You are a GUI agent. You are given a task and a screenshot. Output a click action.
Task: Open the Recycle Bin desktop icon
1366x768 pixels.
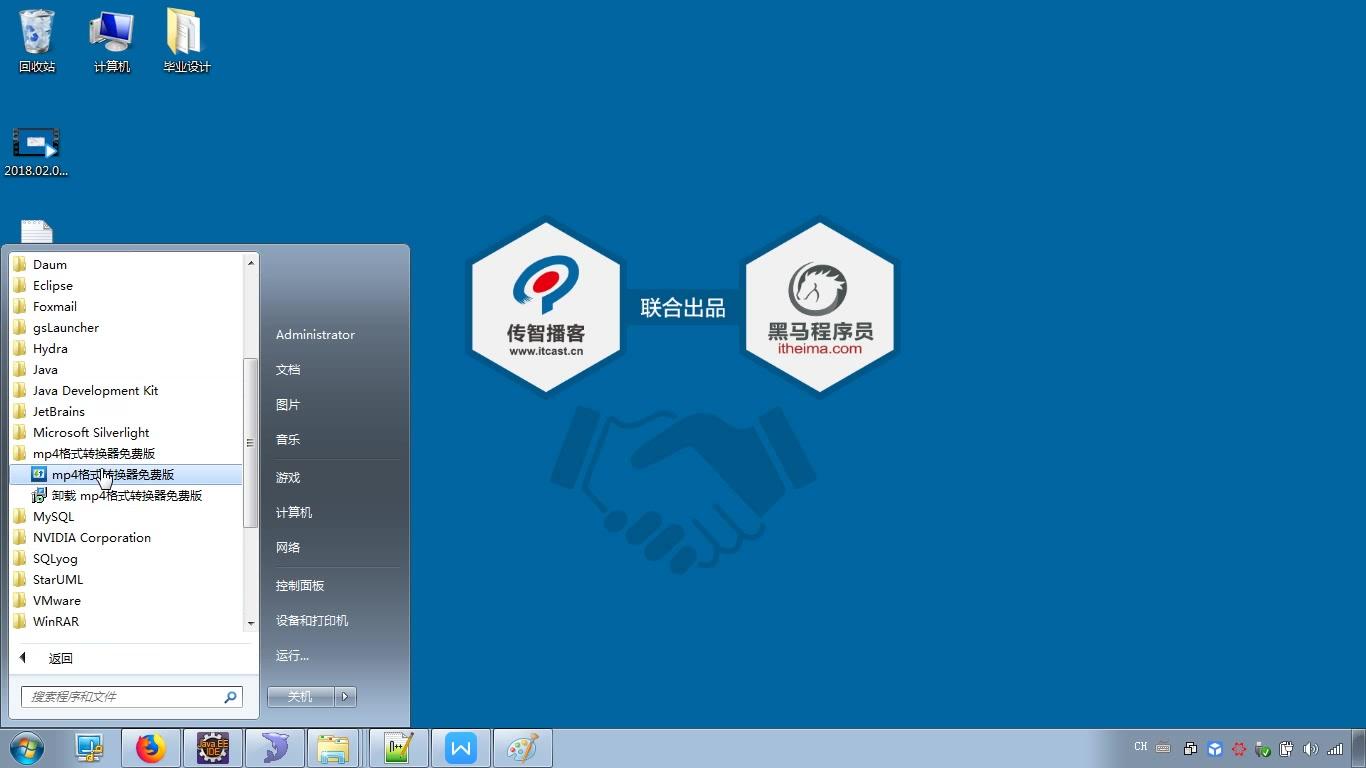pos(37,41)
